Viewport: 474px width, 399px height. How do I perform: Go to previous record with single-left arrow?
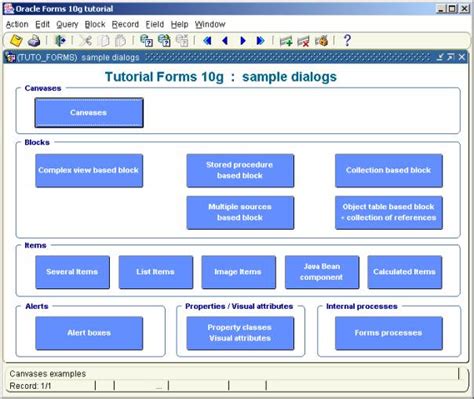[225, 41]
